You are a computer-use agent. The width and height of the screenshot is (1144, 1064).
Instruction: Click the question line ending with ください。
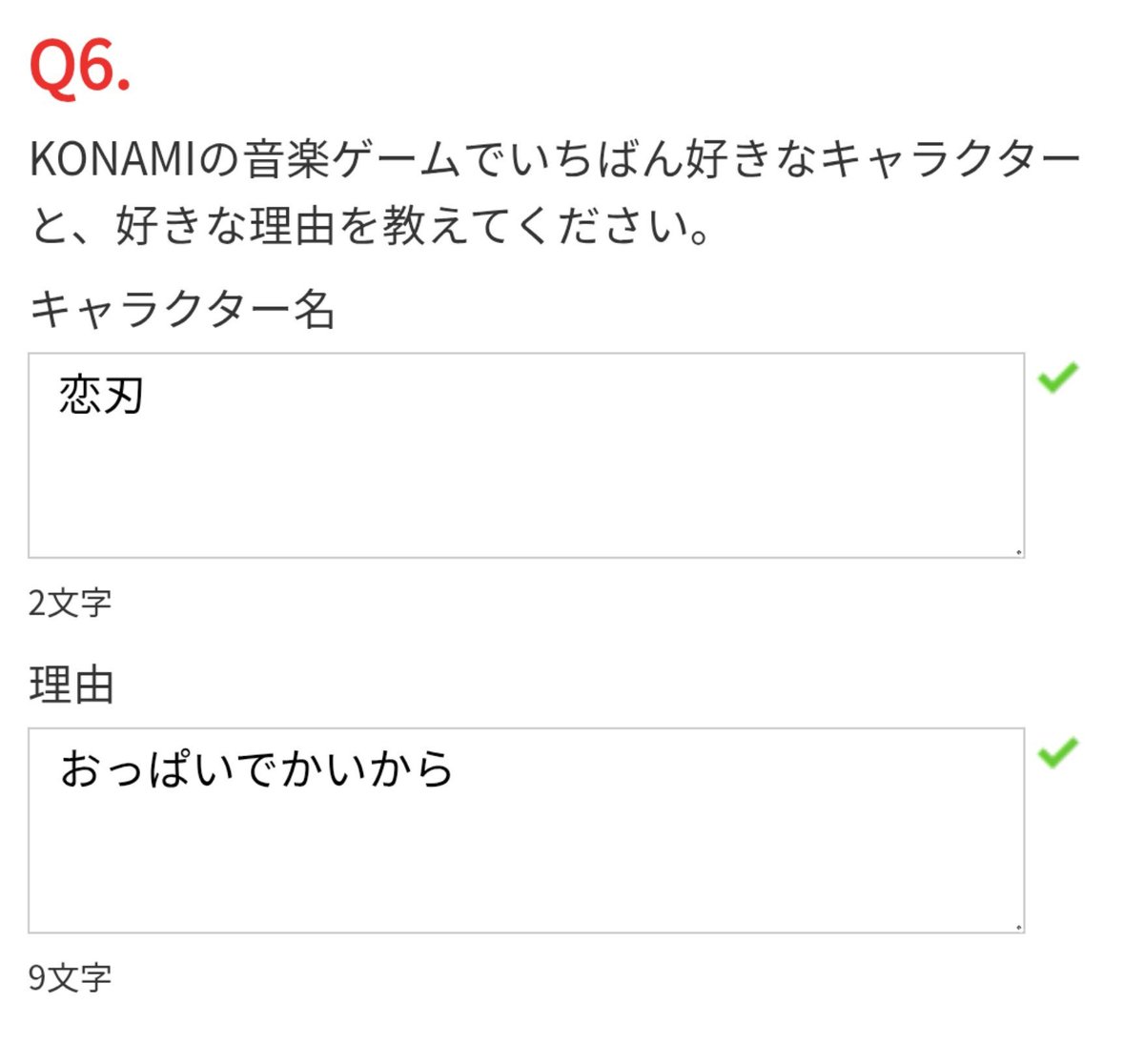(371, 226)
